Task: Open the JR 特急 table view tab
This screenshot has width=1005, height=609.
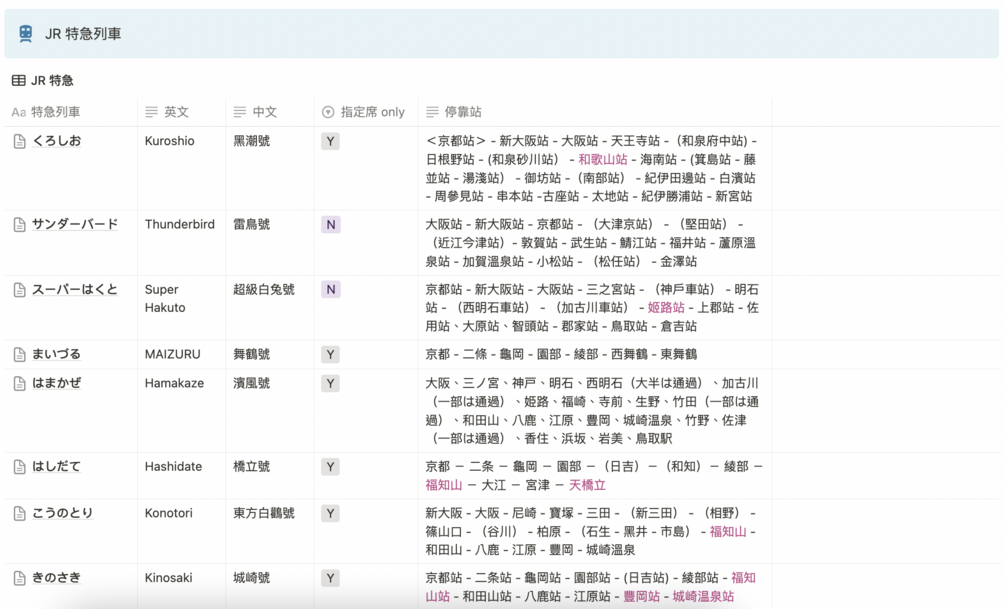Action: point(43,80)
